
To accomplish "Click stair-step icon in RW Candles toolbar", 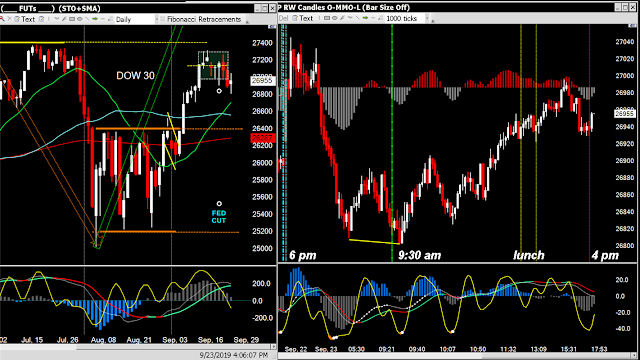I will [x=380, y=18].
